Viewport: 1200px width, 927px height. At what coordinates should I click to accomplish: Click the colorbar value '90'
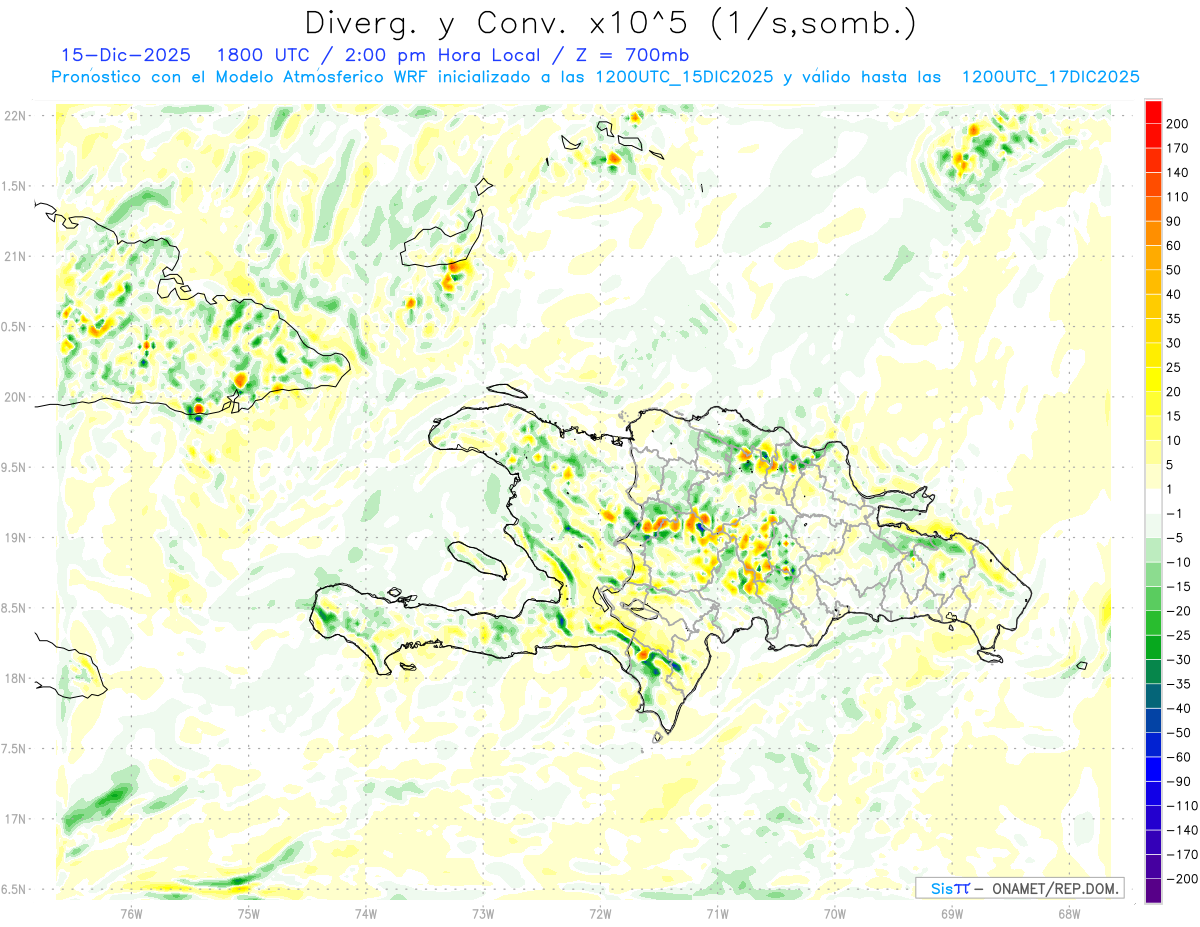tap(1176, 221)
